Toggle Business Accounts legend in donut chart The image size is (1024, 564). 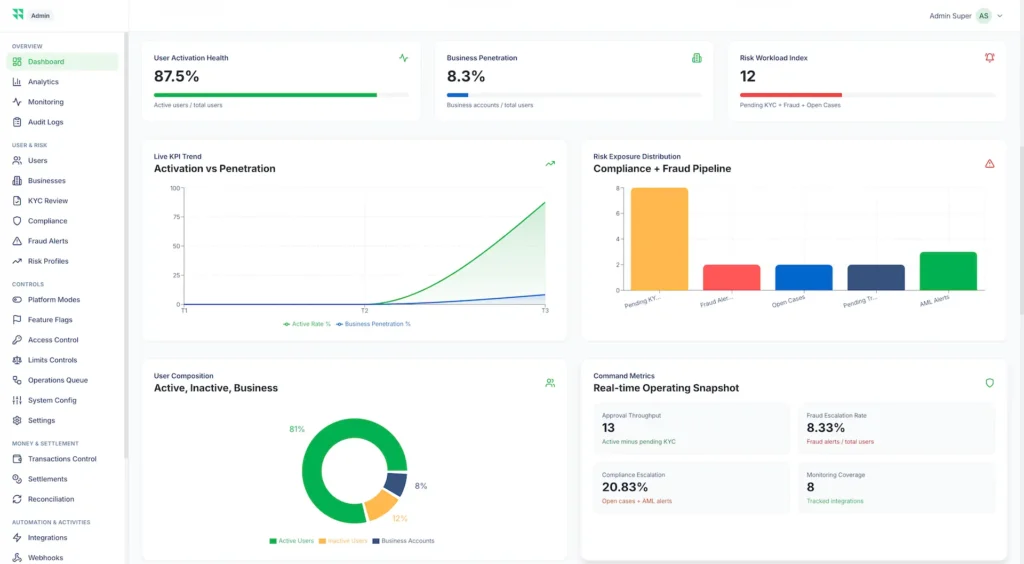pyautogui.click(x=403, y=541)
